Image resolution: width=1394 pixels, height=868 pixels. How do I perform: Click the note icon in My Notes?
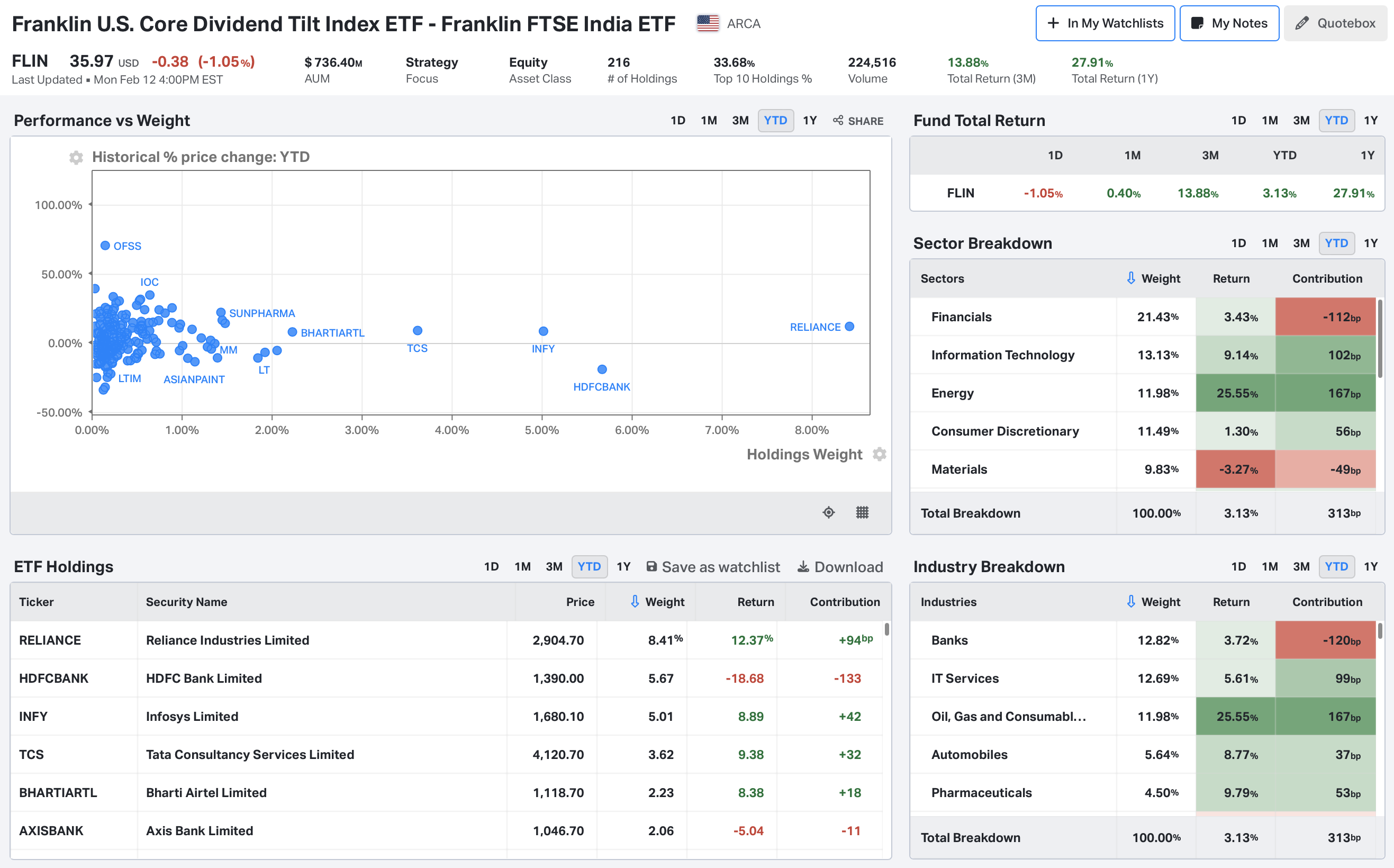(x=1197, y=23)
